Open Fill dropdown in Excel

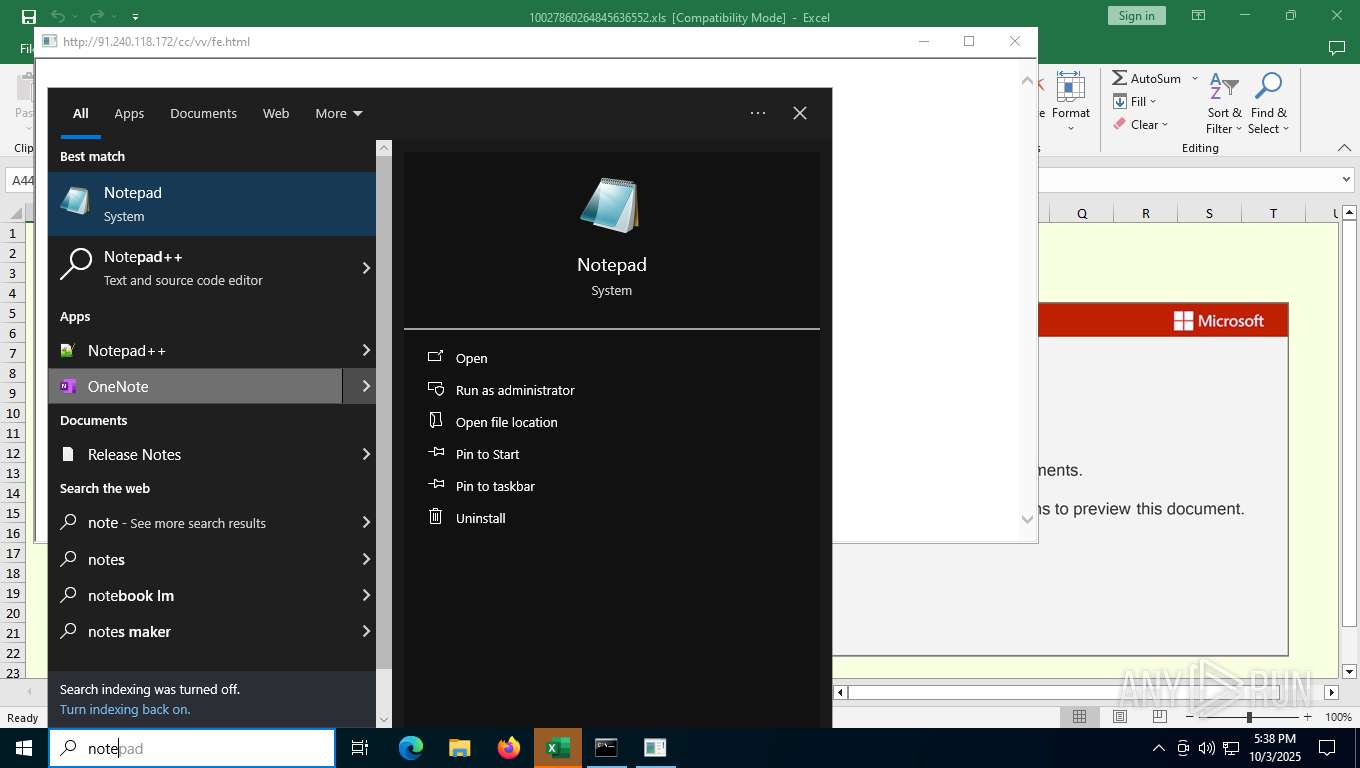[1135, 101]
